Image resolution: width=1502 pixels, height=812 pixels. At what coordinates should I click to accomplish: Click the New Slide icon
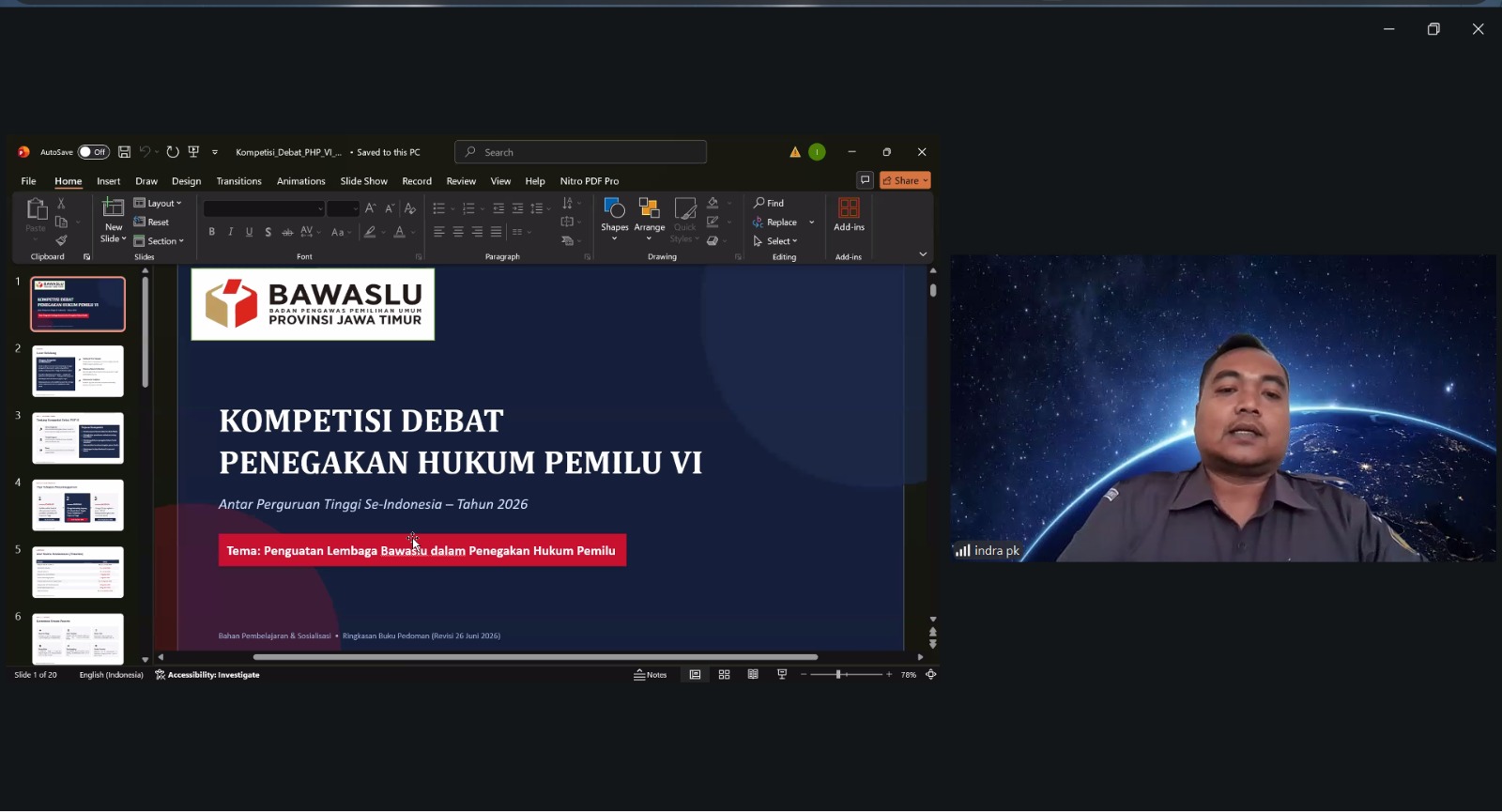click(113, 208)
